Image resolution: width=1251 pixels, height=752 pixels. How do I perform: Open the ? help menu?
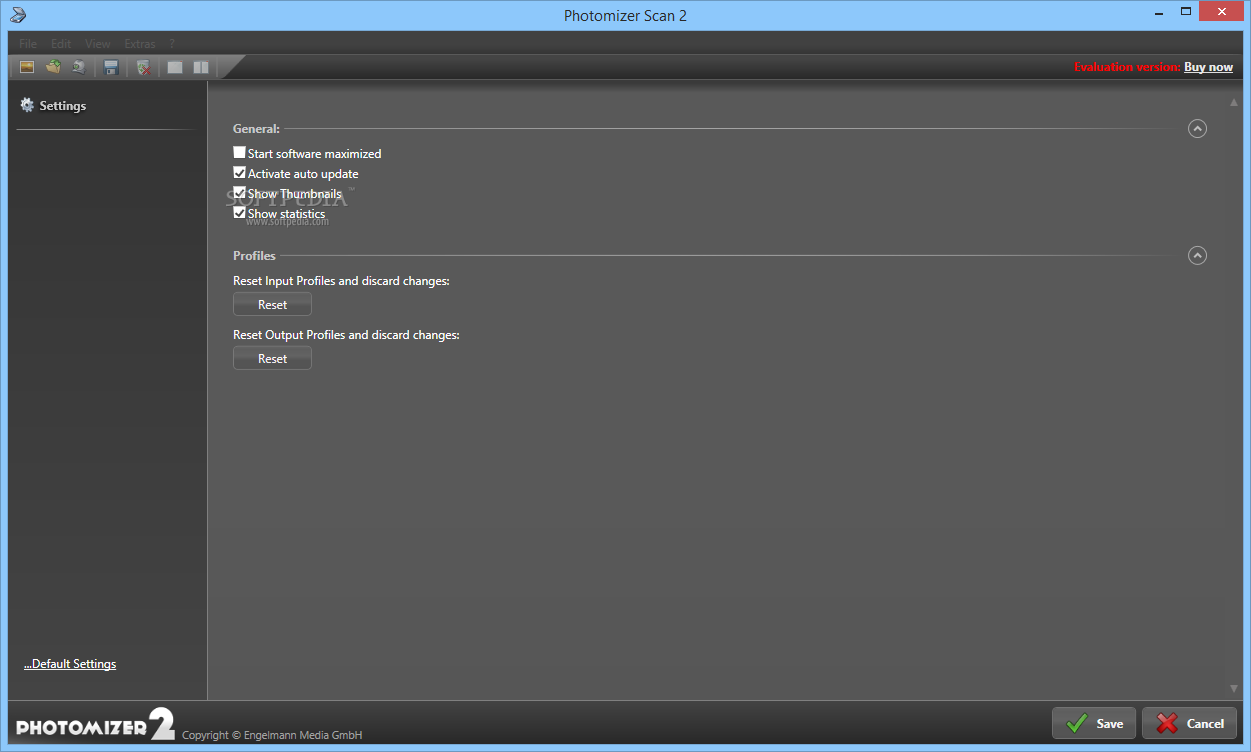coord(172,44)
